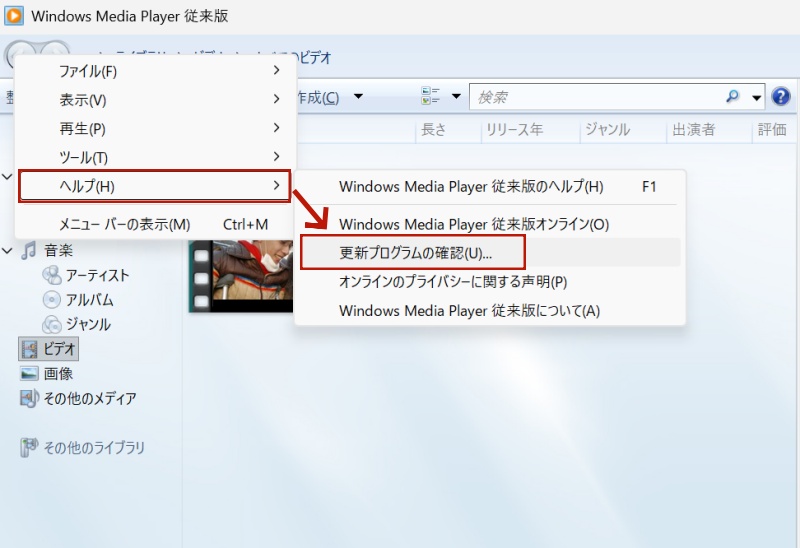This screenshot has height=548, width=800.
Task: Select 音楽 in the library tree
Action: point(58,251)
